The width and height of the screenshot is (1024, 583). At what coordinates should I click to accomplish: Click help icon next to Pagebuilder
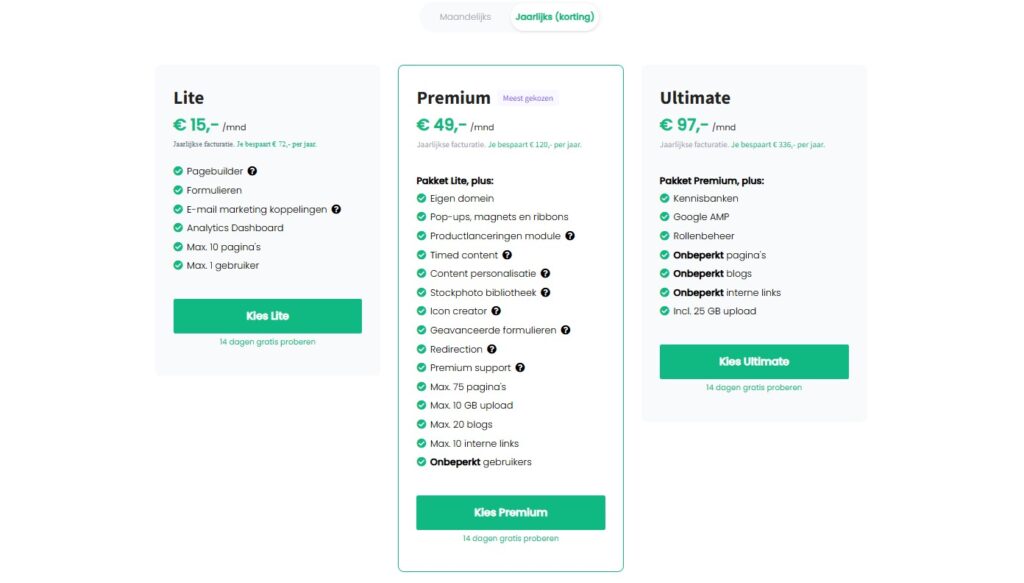[252, 171]
